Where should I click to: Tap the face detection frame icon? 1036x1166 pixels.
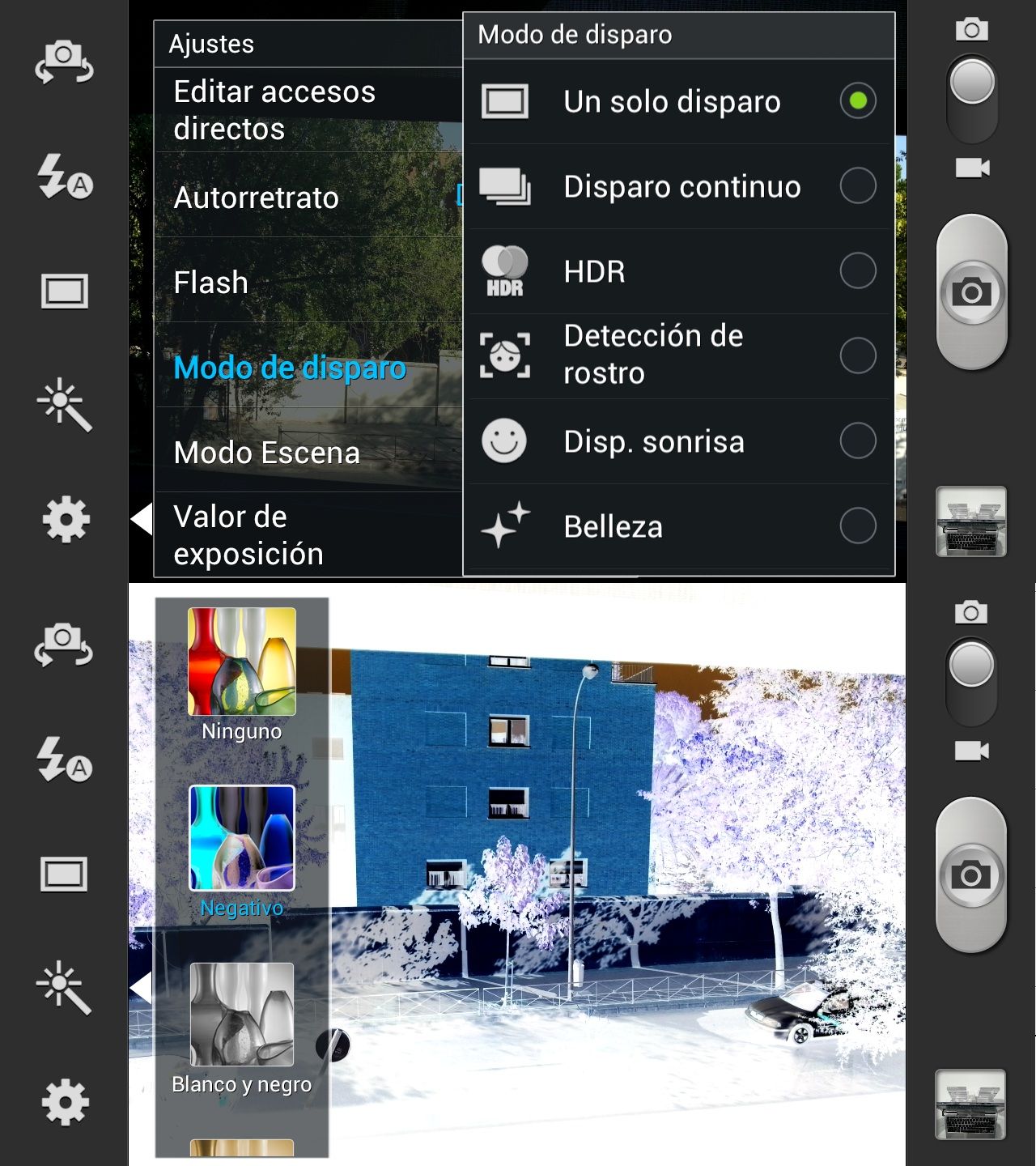coord(504,355)
